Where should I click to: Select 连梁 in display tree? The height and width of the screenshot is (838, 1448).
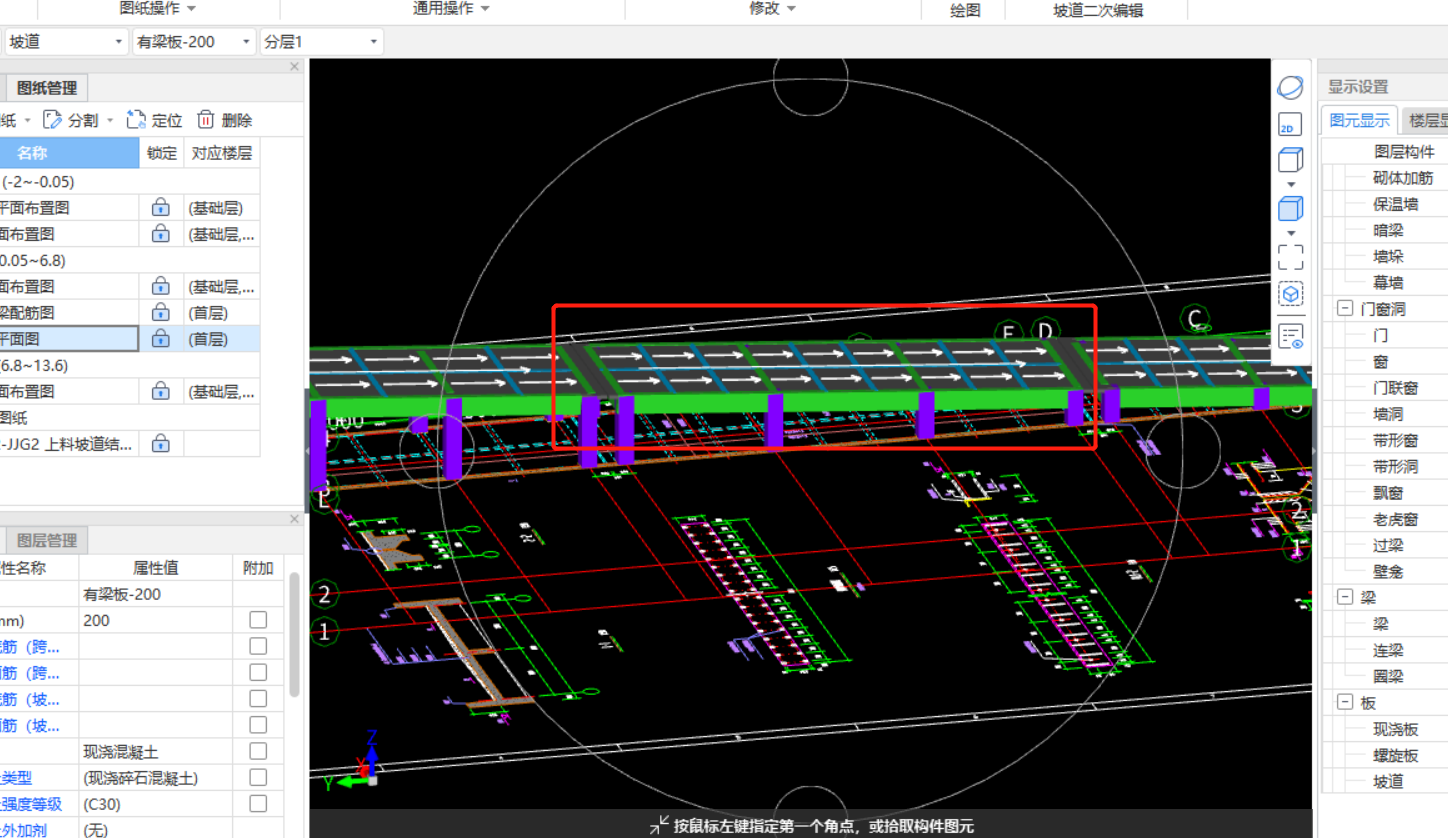pyautogui.click(x=1388, y=650)
